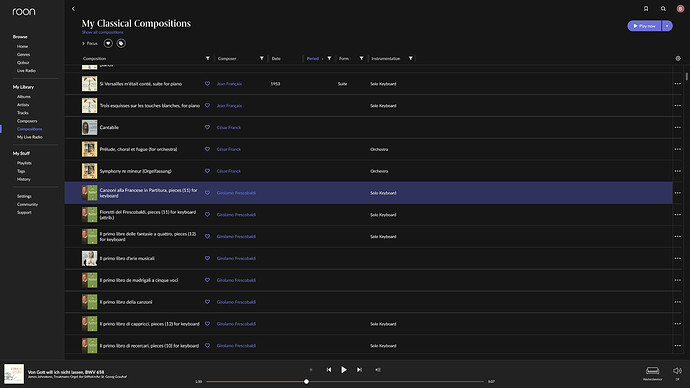Open search magnifier icon
Viewport: 690px width, 388px height.
[663, 8]
